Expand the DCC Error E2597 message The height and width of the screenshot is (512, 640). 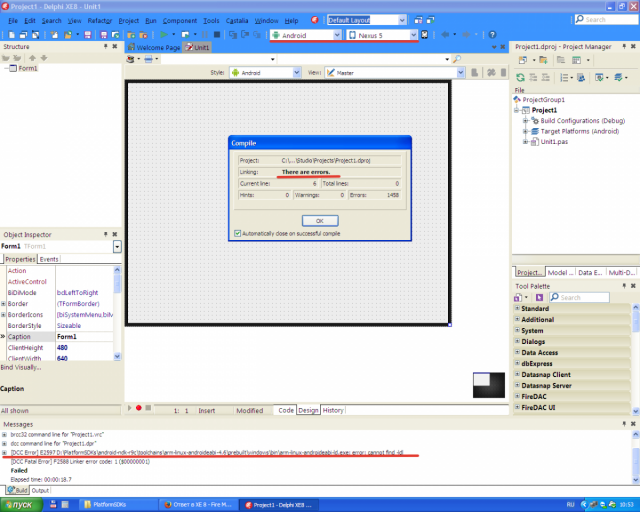pyautogui.click(x=4, y=453)
